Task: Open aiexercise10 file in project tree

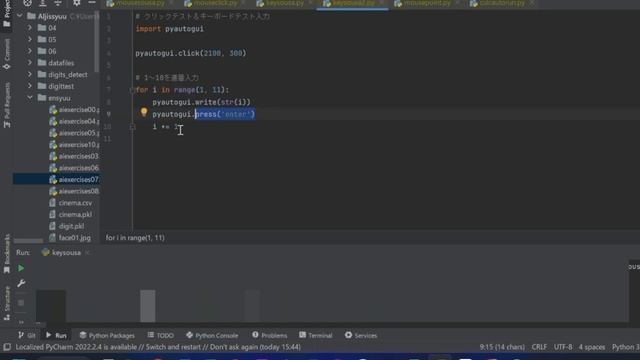Action: point(74,144)
